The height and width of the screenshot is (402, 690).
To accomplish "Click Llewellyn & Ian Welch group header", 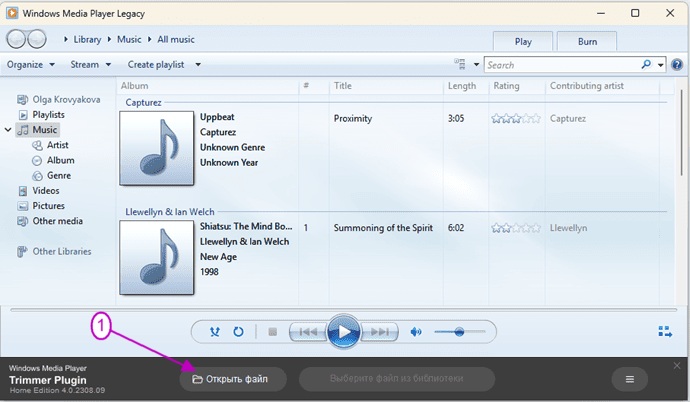I will click(170, 212).
